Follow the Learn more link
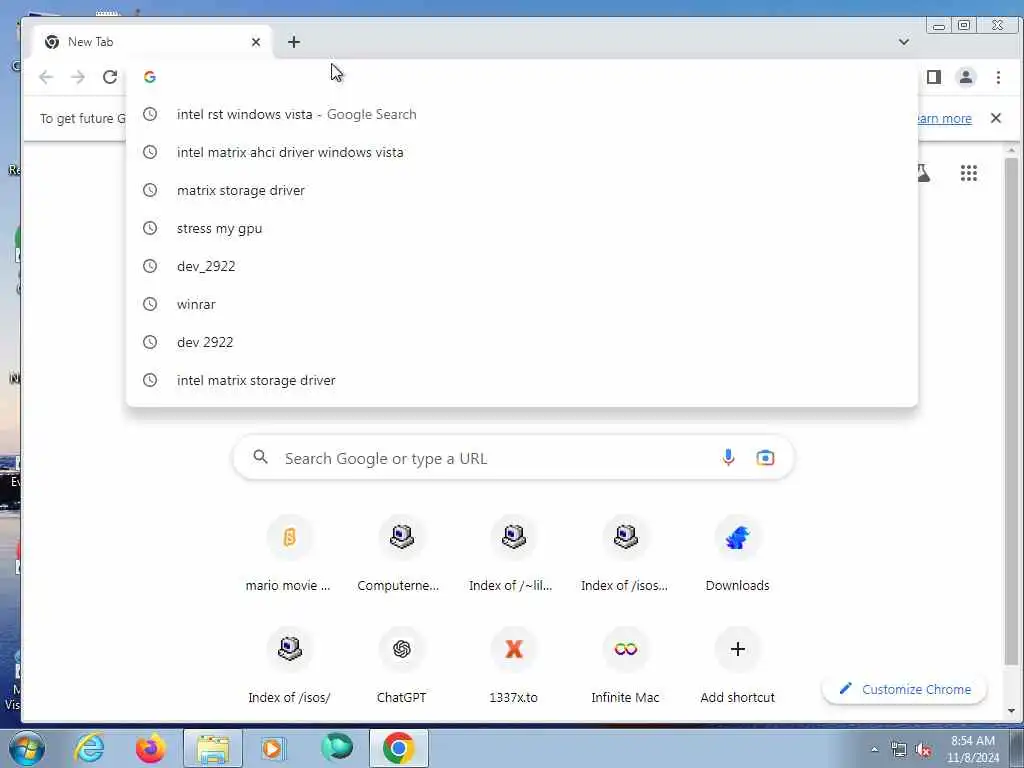This screenshot has height=768, width=1024. click(x=945, y=118)
